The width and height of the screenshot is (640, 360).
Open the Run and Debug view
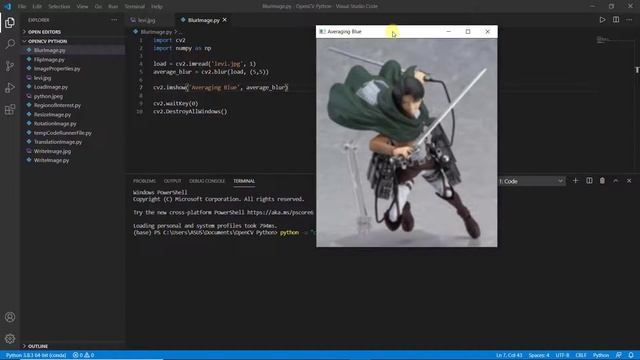10,88
